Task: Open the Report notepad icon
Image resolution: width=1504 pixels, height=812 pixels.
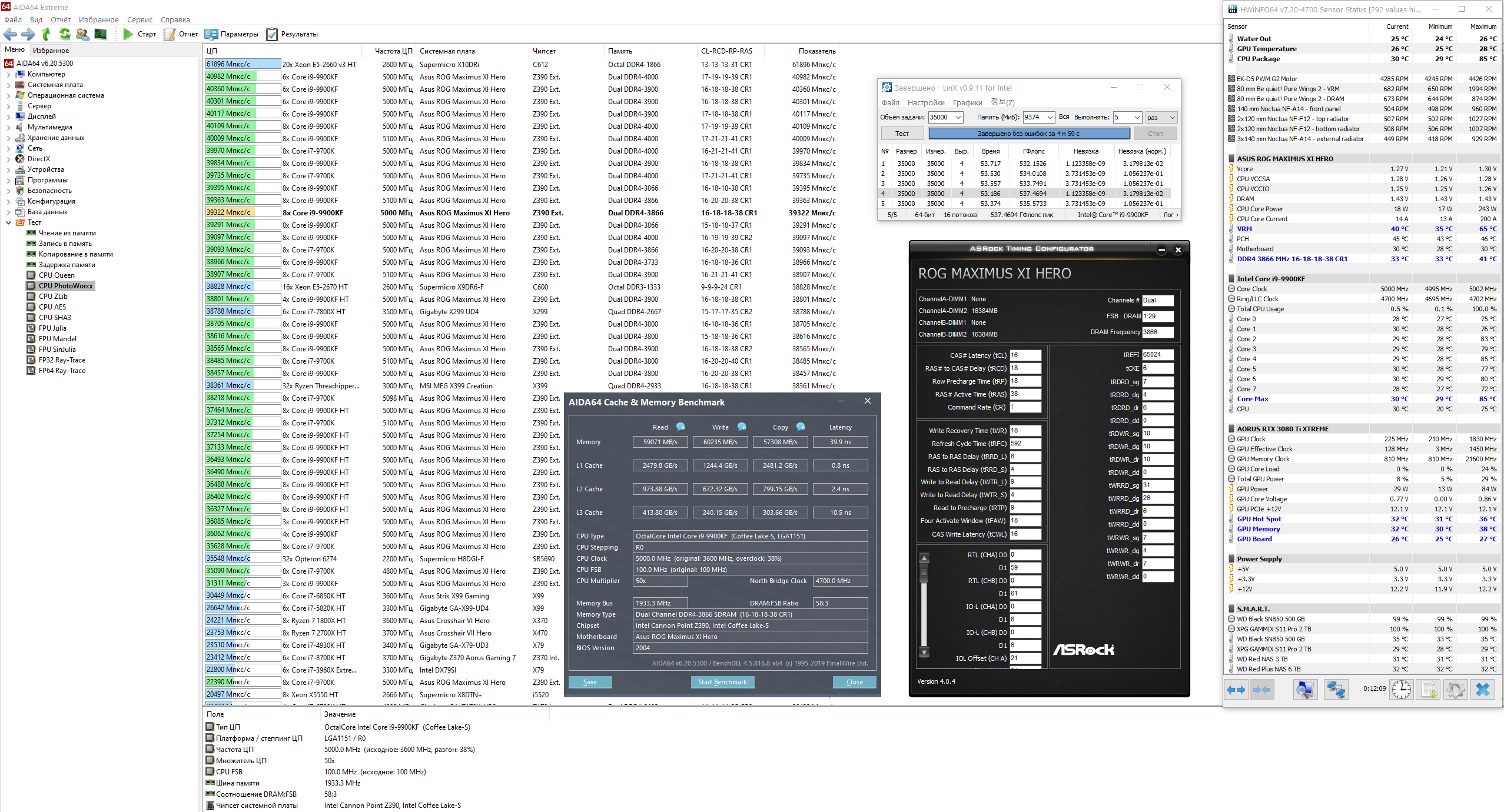Action: point(170,34)
